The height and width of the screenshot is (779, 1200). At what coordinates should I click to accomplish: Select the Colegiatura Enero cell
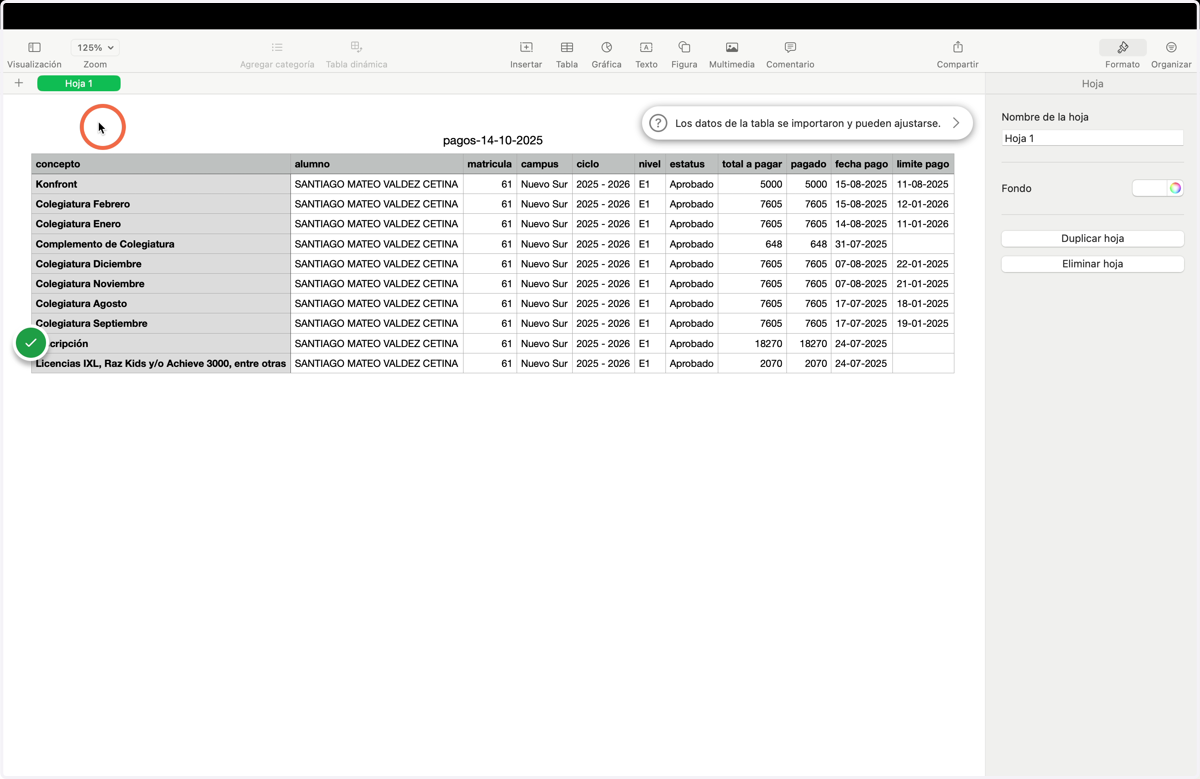pyautogui.click(x=161, y=224)
